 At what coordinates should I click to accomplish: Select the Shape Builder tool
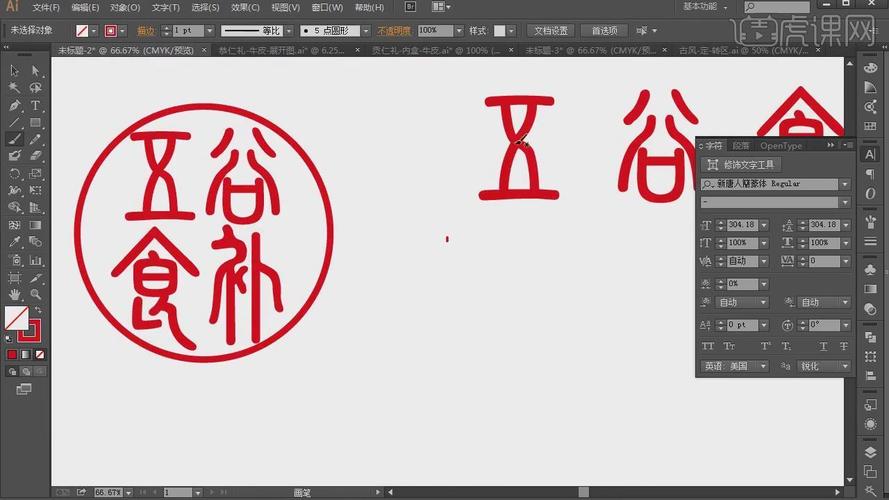[x=15, y=207]
